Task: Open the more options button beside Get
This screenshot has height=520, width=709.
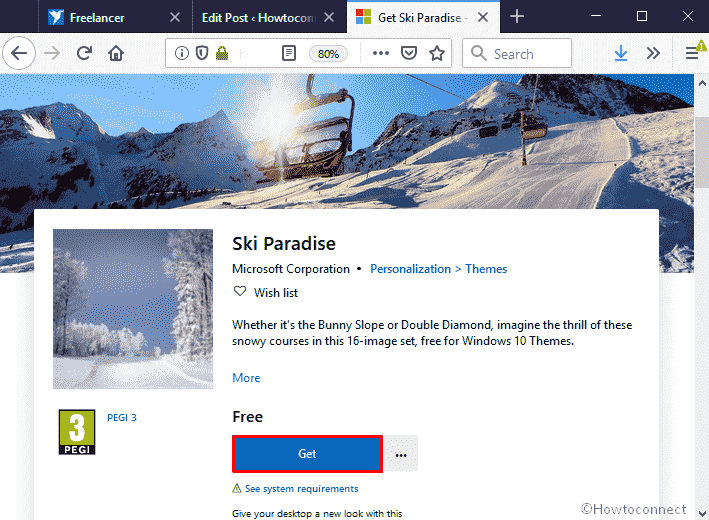Action: click(401, 454)
